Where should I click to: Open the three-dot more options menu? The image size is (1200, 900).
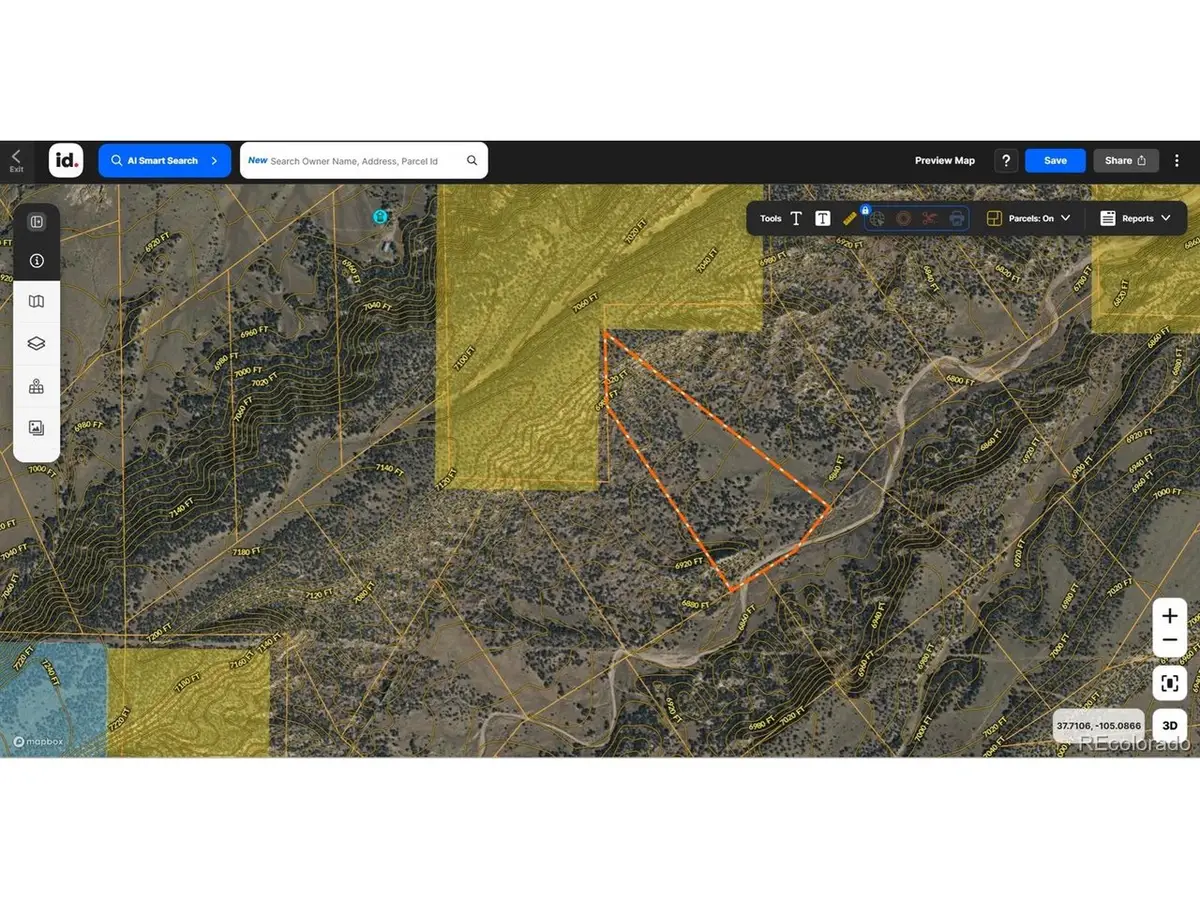(x=1177, y=160)
